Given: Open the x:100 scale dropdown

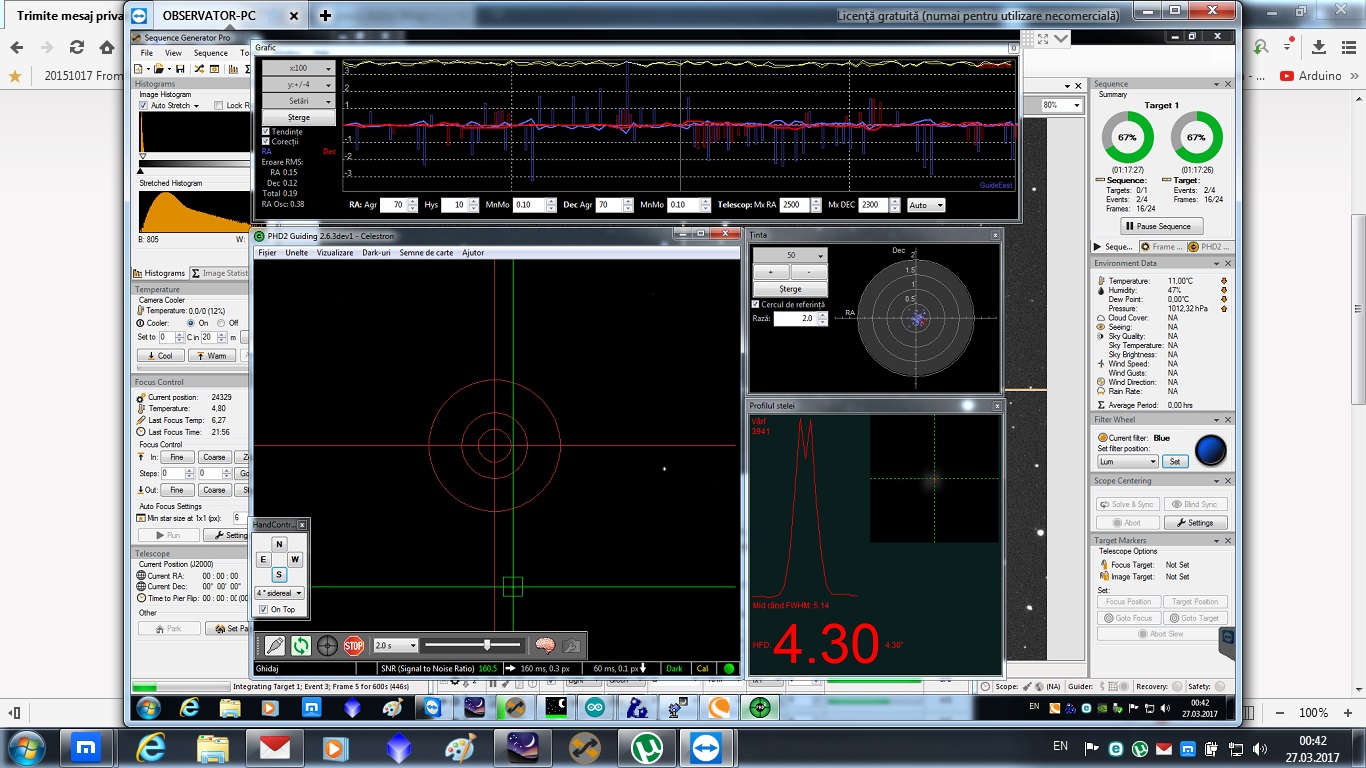Looking at the screenshot, I should click(298, 69).
